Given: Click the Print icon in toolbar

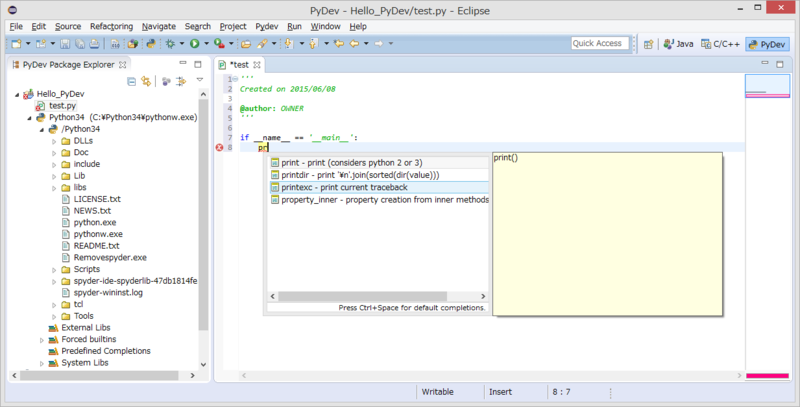Looking at the screenshot, I should [94, 44].
